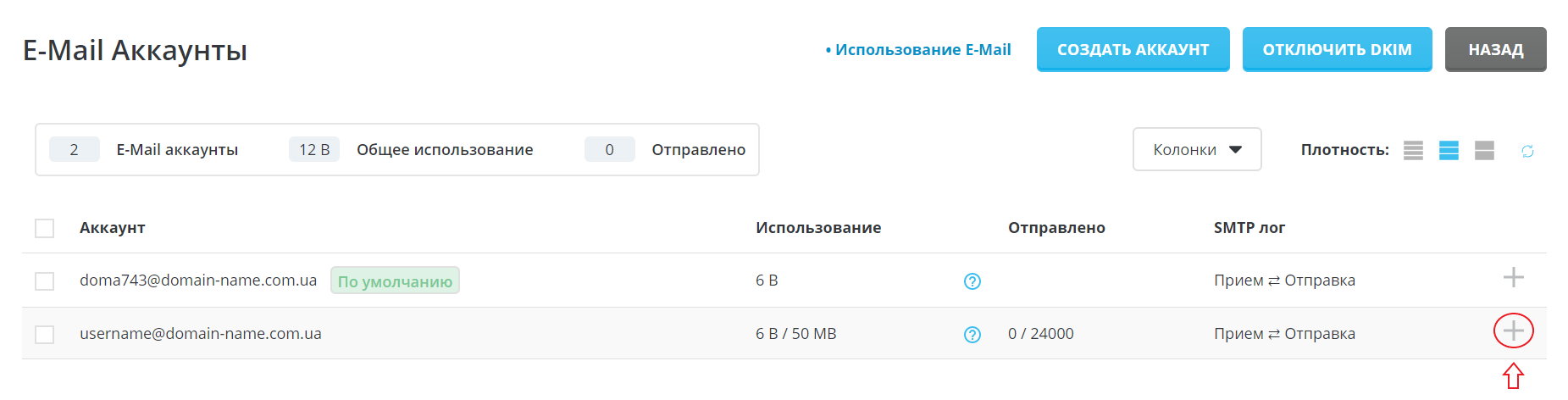The image size is (1568, 400).
Task: Click the SMTP лог column header
Action: pos(1249,228)
